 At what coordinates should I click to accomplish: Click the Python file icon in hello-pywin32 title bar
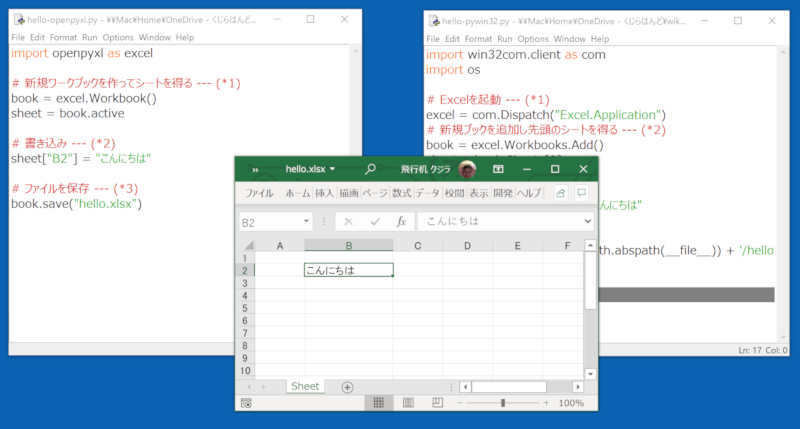coord(434,21)
